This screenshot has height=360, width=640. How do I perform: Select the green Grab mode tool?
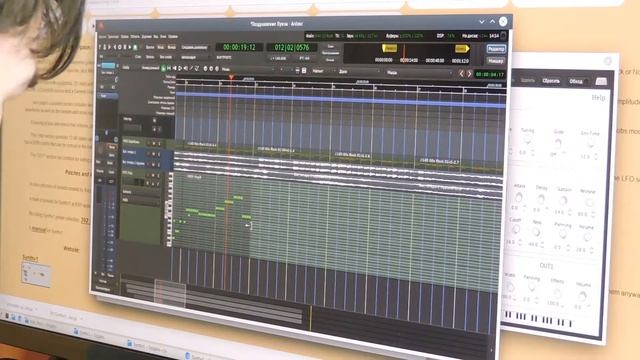(x=163, y=69)
